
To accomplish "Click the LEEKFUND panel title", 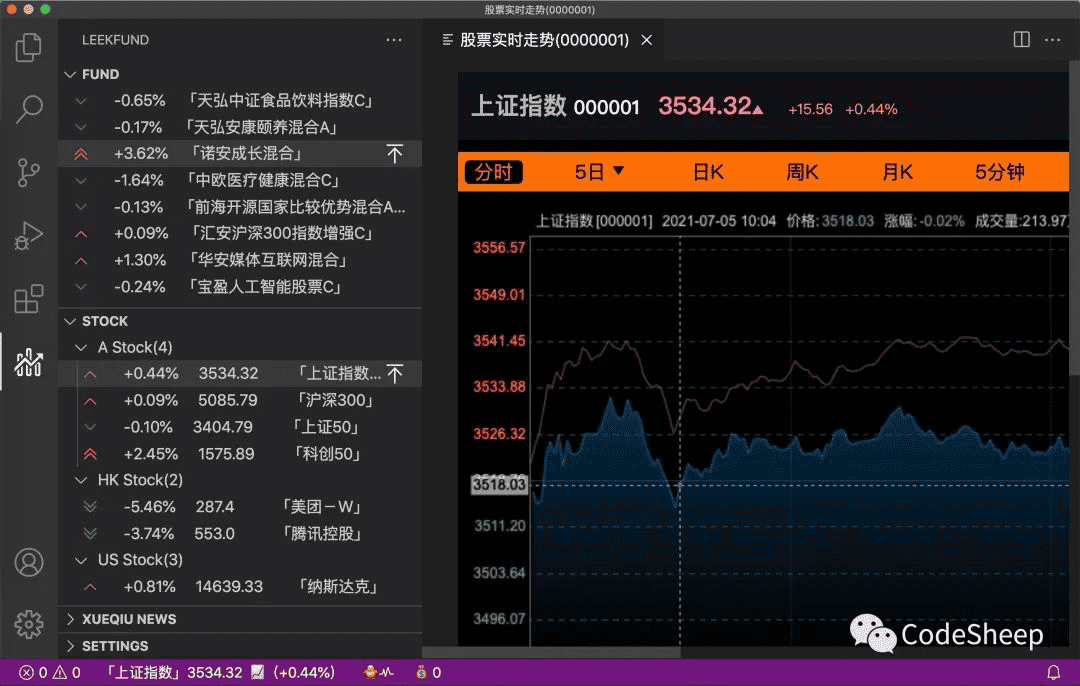I will pos(115,40).
